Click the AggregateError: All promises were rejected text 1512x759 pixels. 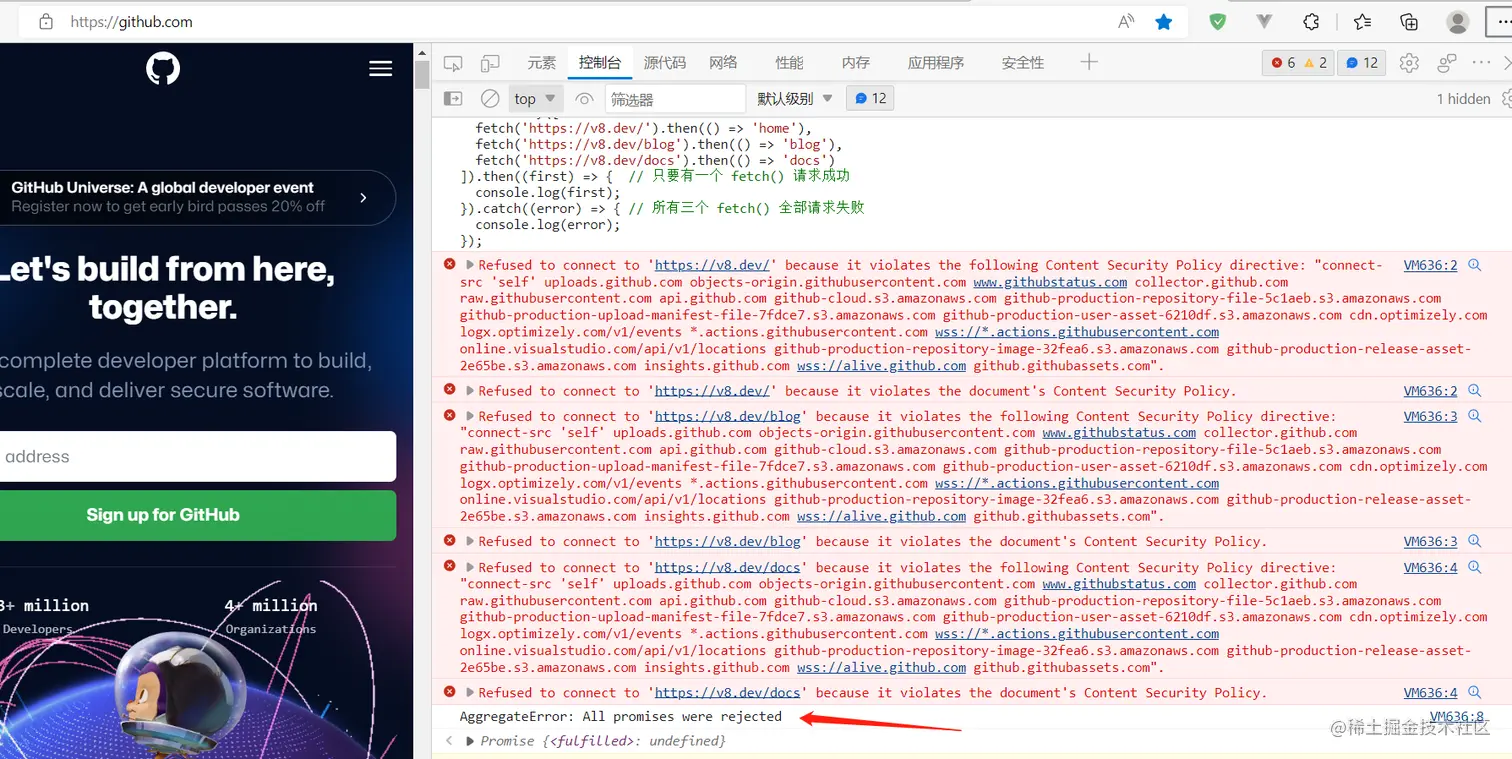coord(620,716)
